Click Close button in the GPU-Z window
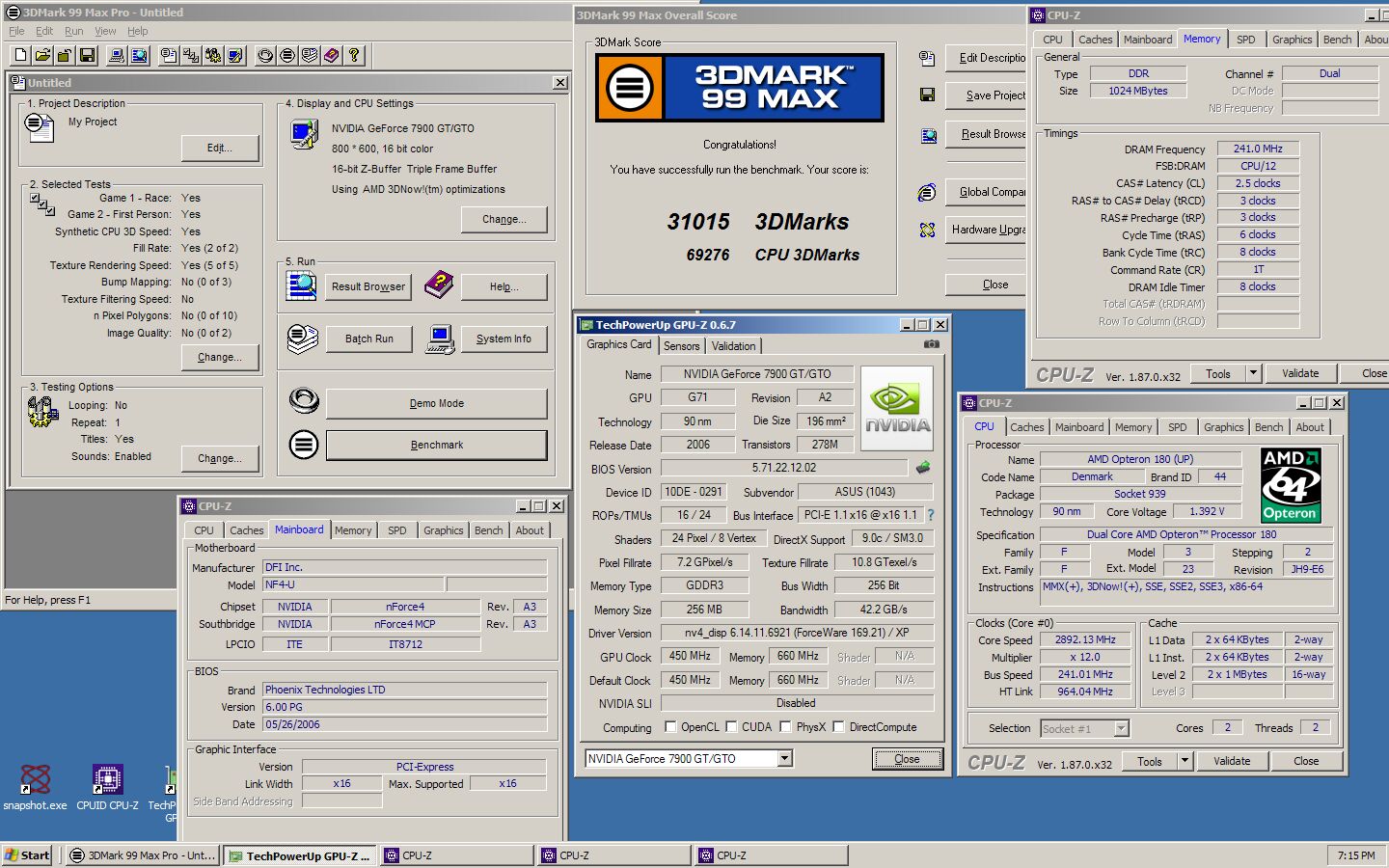1389x868 pixels. coord(907,759)
